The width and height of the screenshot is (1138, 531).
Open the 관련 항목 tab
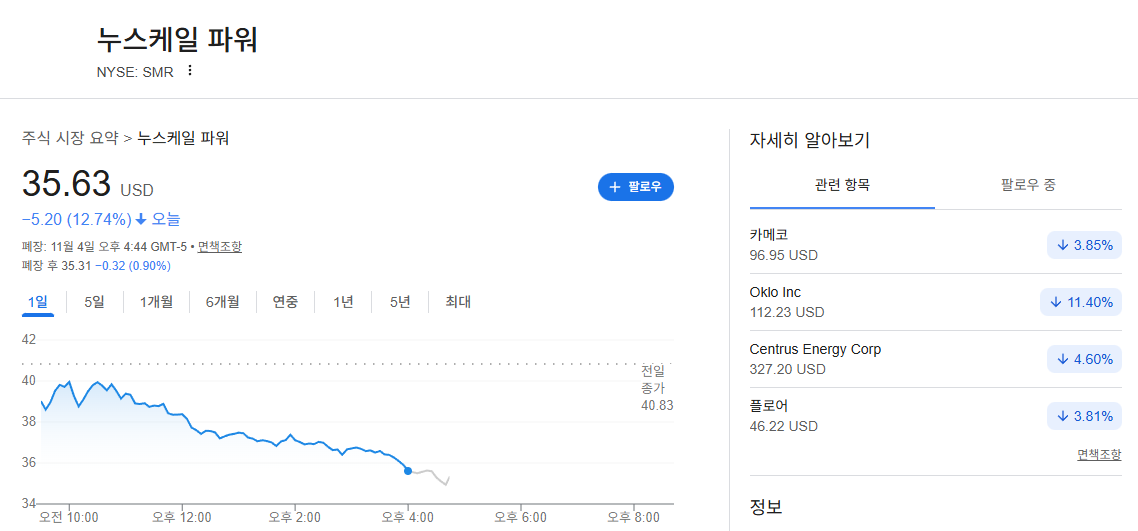pos(842,185)
